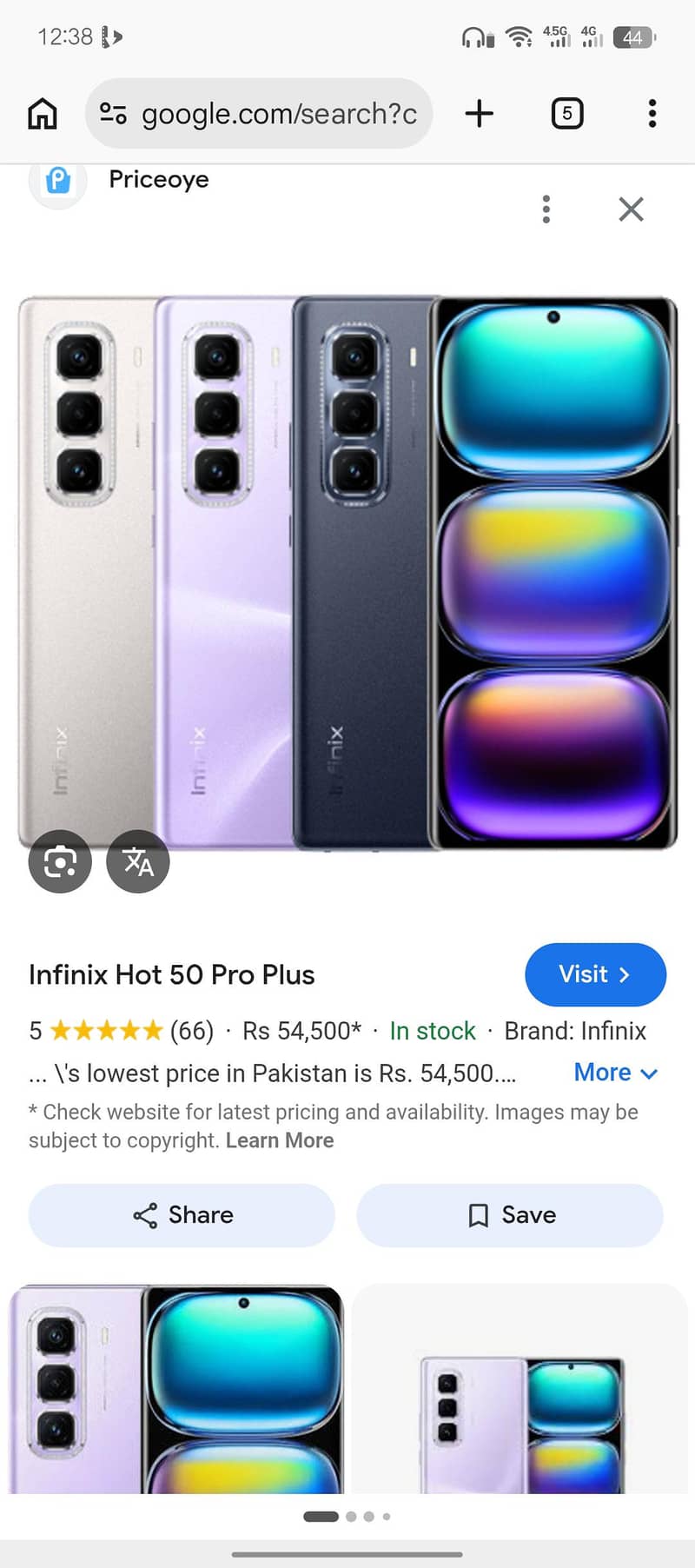Image resolution: width=695 pixels, height=1568 pixels.
Task: Visit the Priceoye product page
Action: tap(595, 974)
